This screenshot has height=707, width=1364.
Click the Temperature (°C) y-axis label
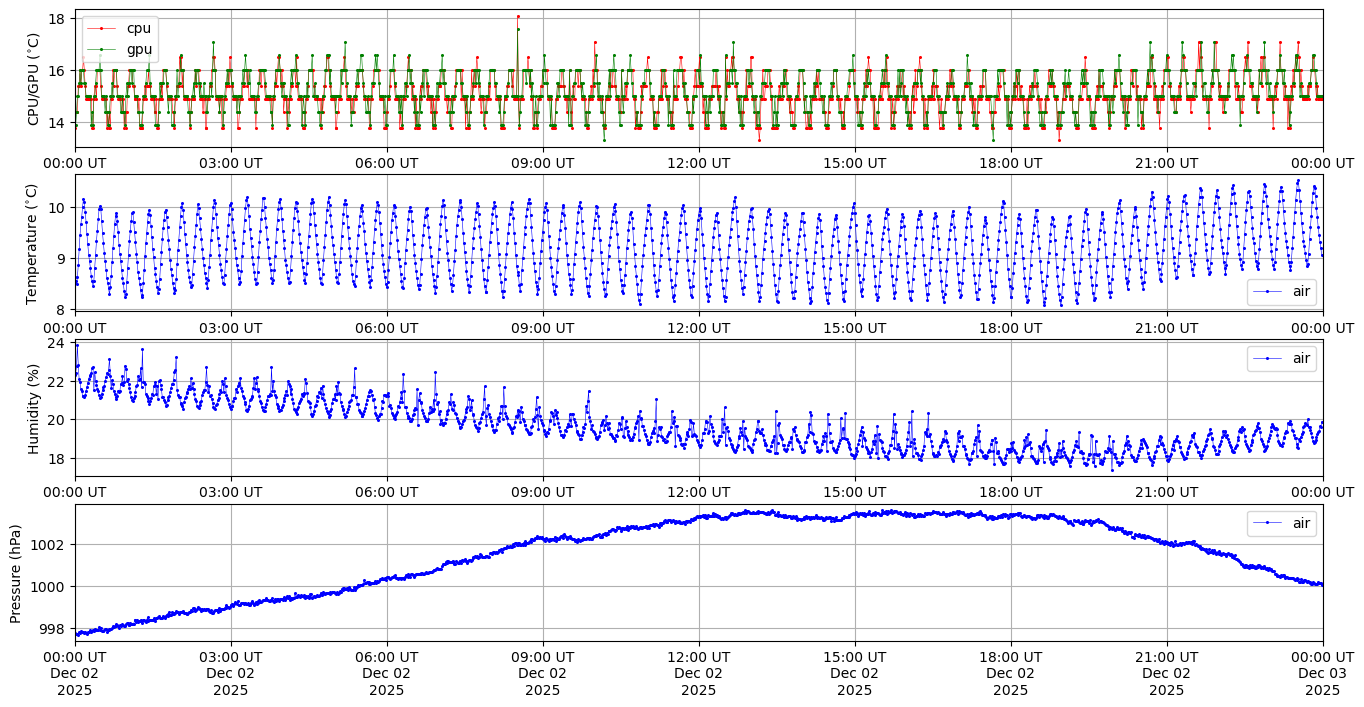point(33,243)
